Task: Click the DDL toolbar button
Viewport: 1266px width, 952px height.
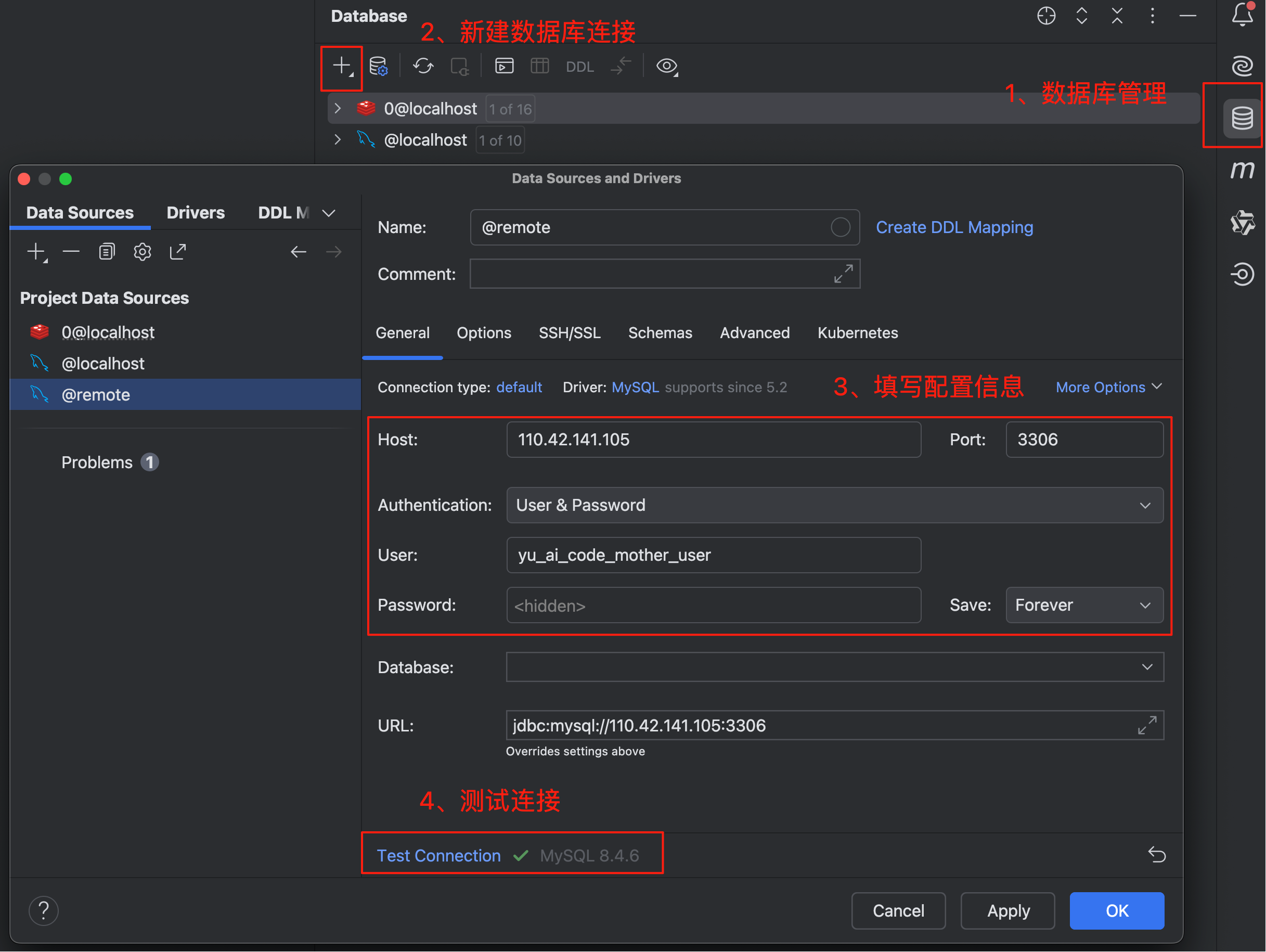Action: coord(579,67)
